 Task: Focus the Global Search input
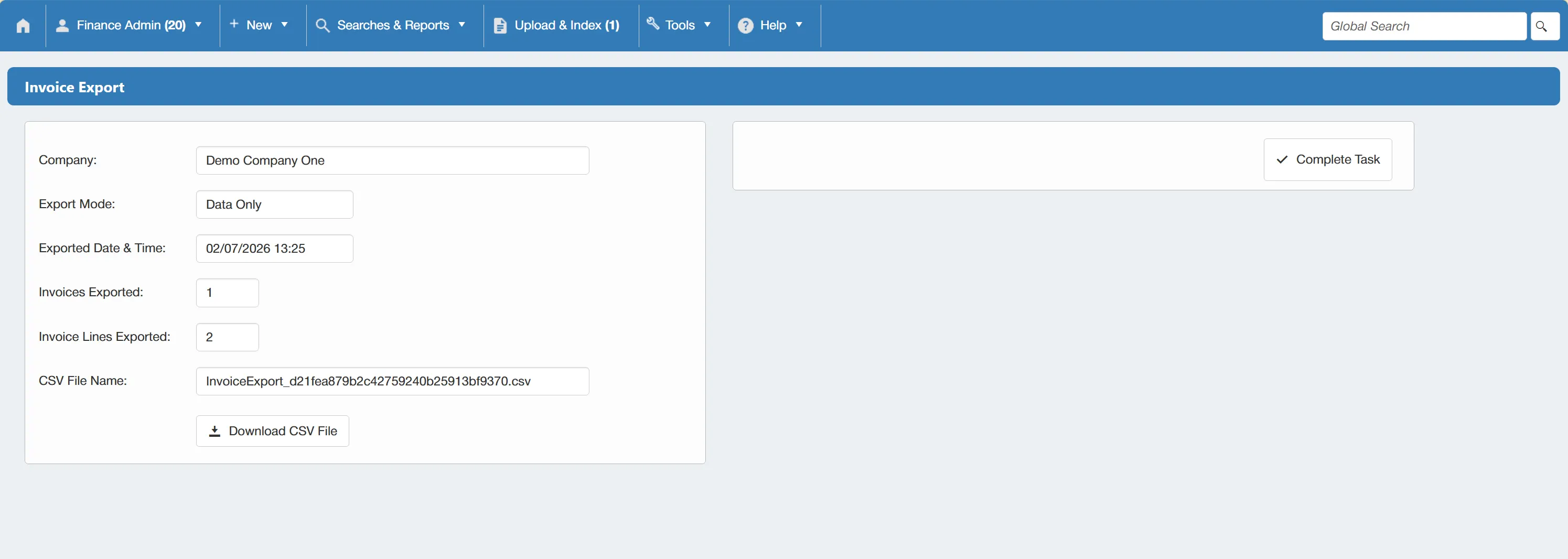click(1424, 26)
